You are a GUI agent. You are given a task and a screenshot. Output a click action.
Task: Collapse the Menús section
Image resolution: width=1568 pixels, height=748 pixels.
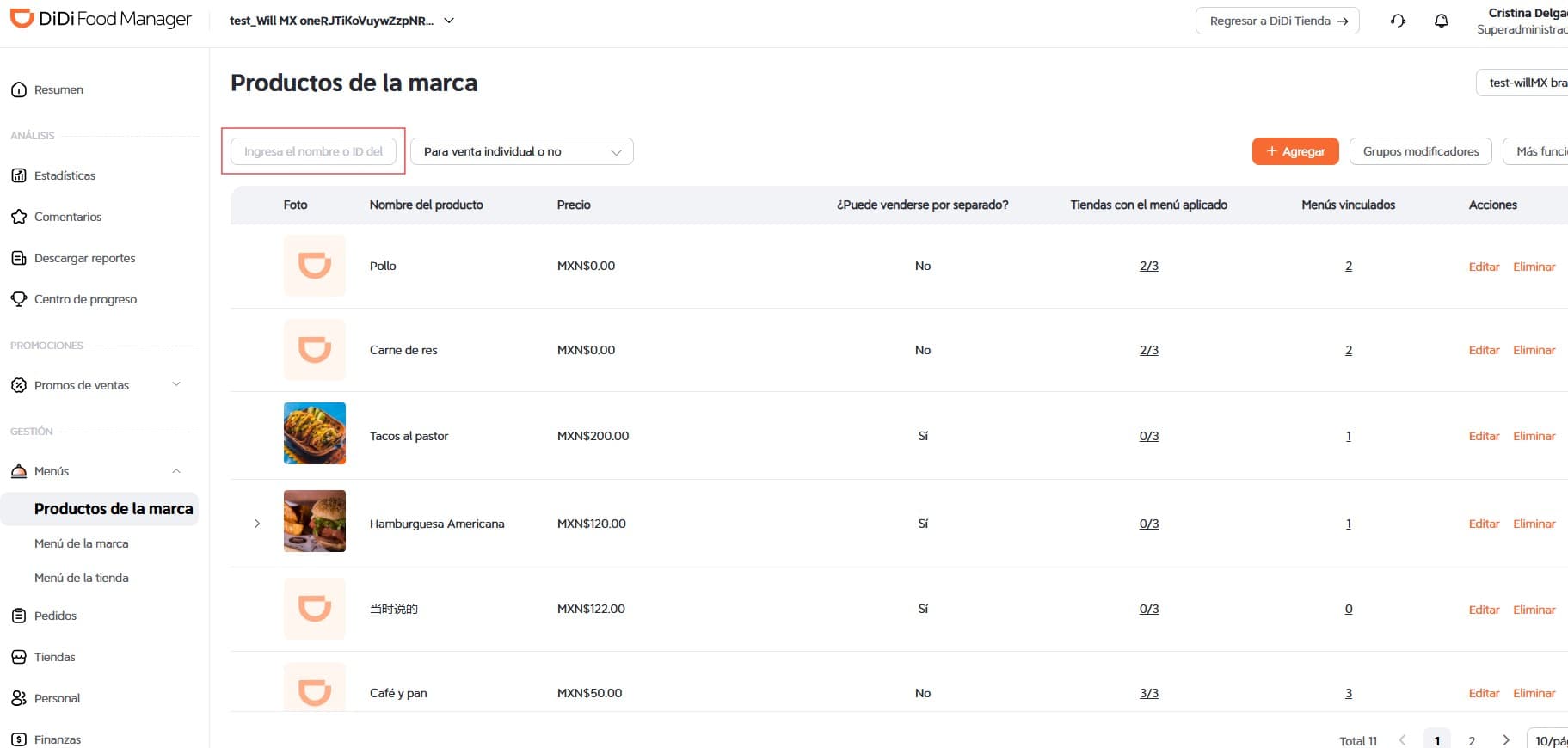pos(176,471)
